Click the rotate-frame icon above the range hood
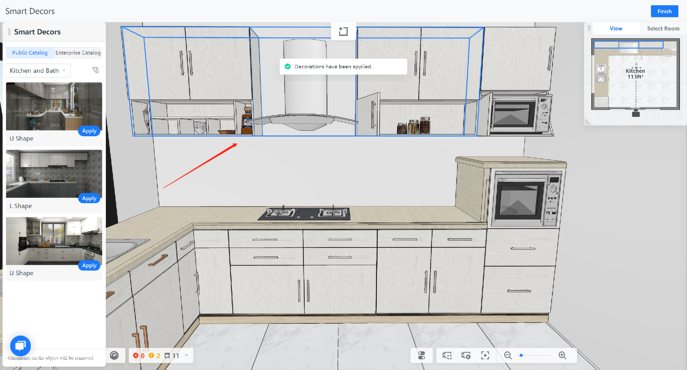This screenshot has height=370, width=687. click(343, 31)
